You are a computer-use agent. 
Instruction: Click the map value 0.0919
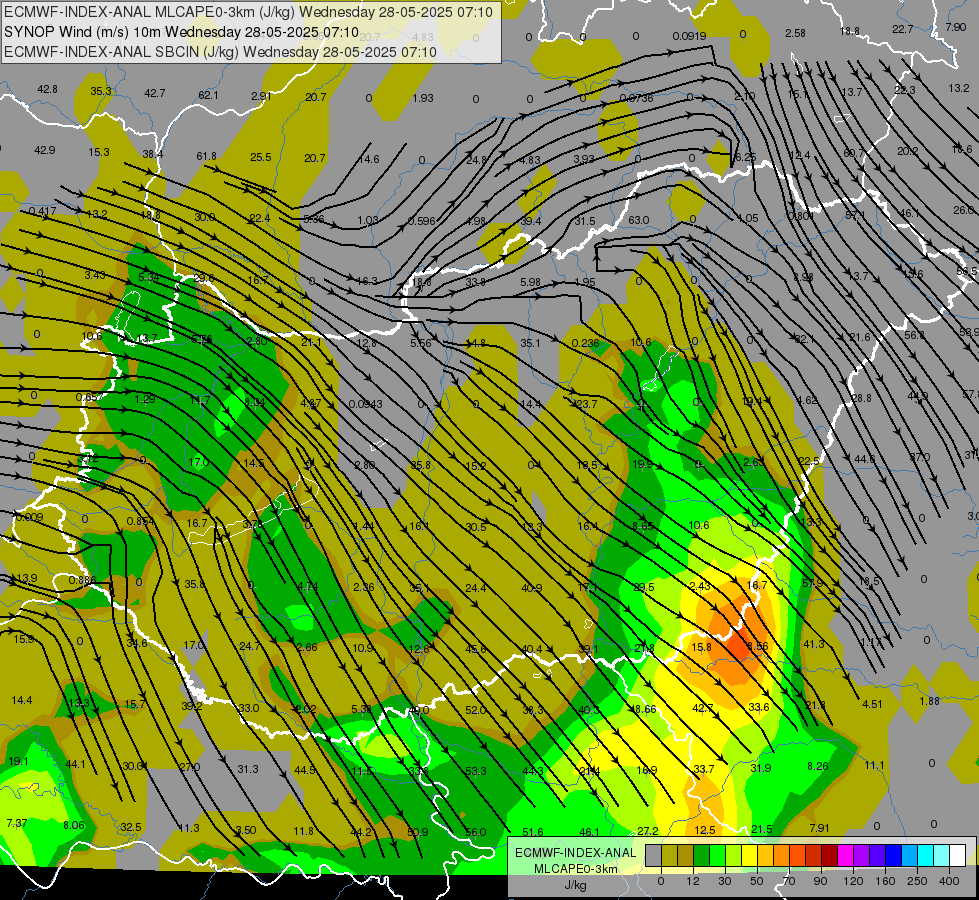[x=689, y=36]
